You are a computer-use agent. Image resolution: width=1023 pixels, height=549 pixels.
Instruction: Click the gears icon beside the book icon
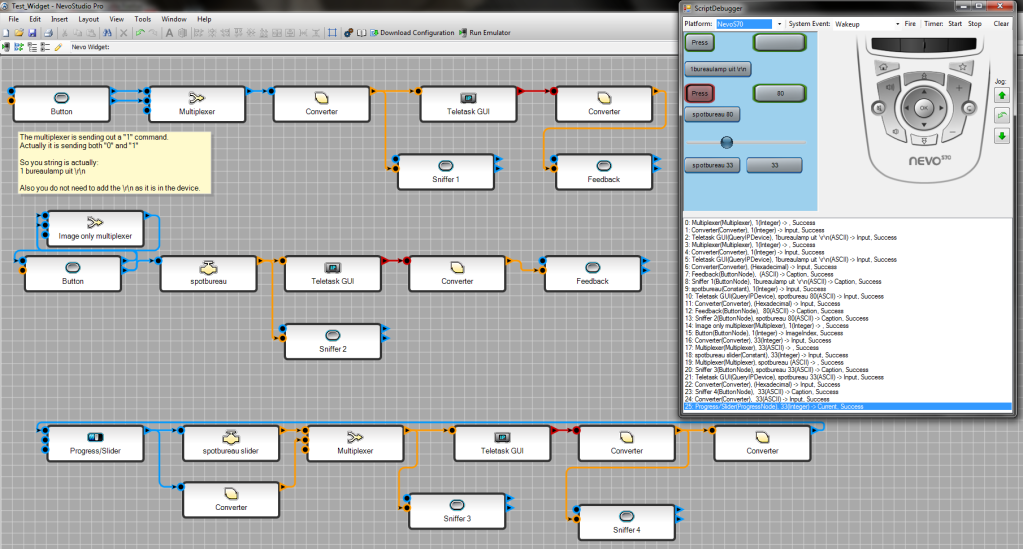tap(348, 33)
